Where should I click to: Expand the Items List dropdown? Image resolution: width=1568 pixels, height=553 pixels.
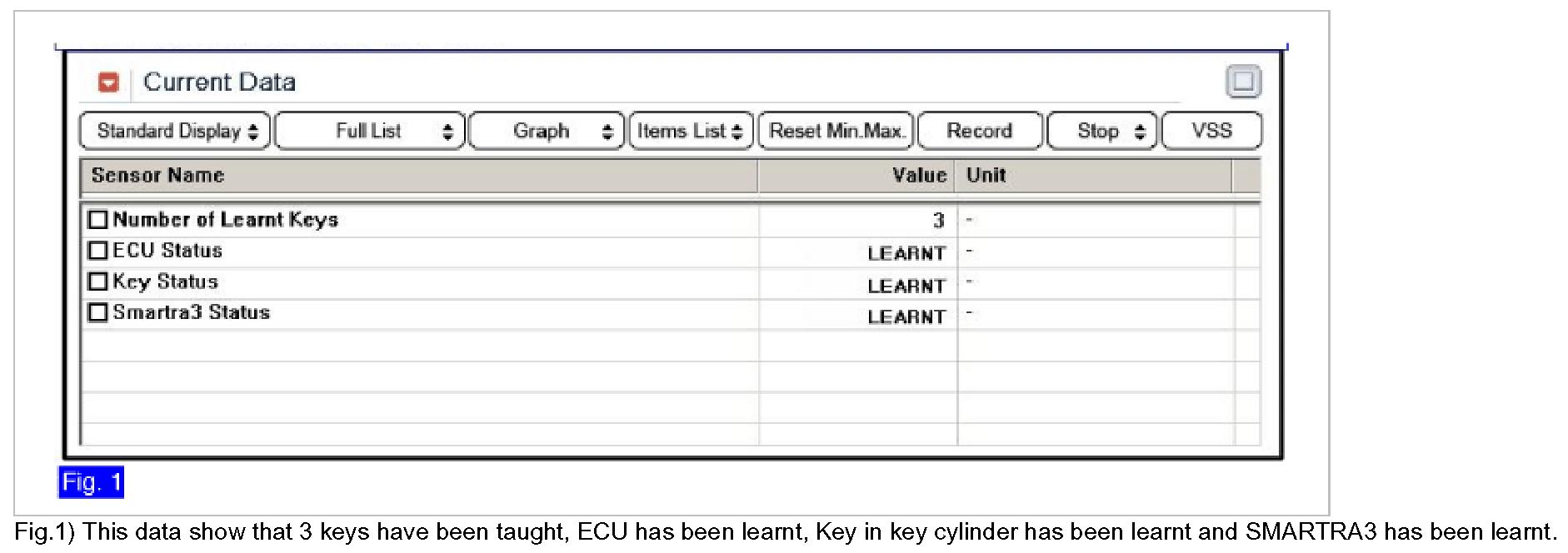coord(691,132)
